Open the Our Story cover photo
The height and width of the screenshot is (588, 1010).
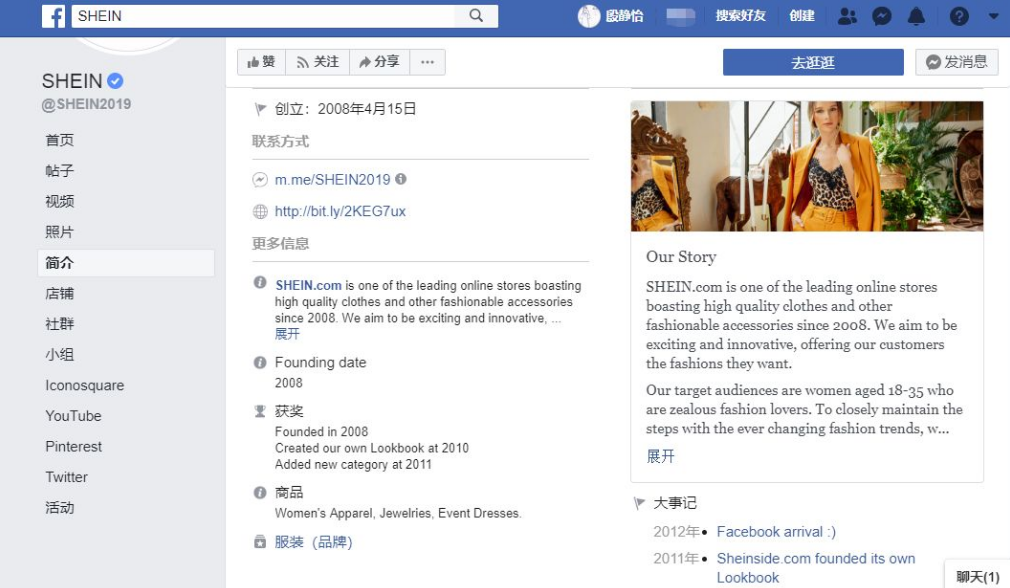[807, 166]
